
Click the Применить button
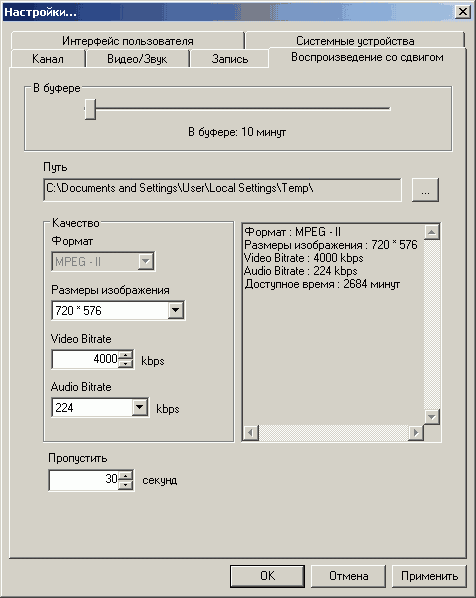click(x=429, y=576)
